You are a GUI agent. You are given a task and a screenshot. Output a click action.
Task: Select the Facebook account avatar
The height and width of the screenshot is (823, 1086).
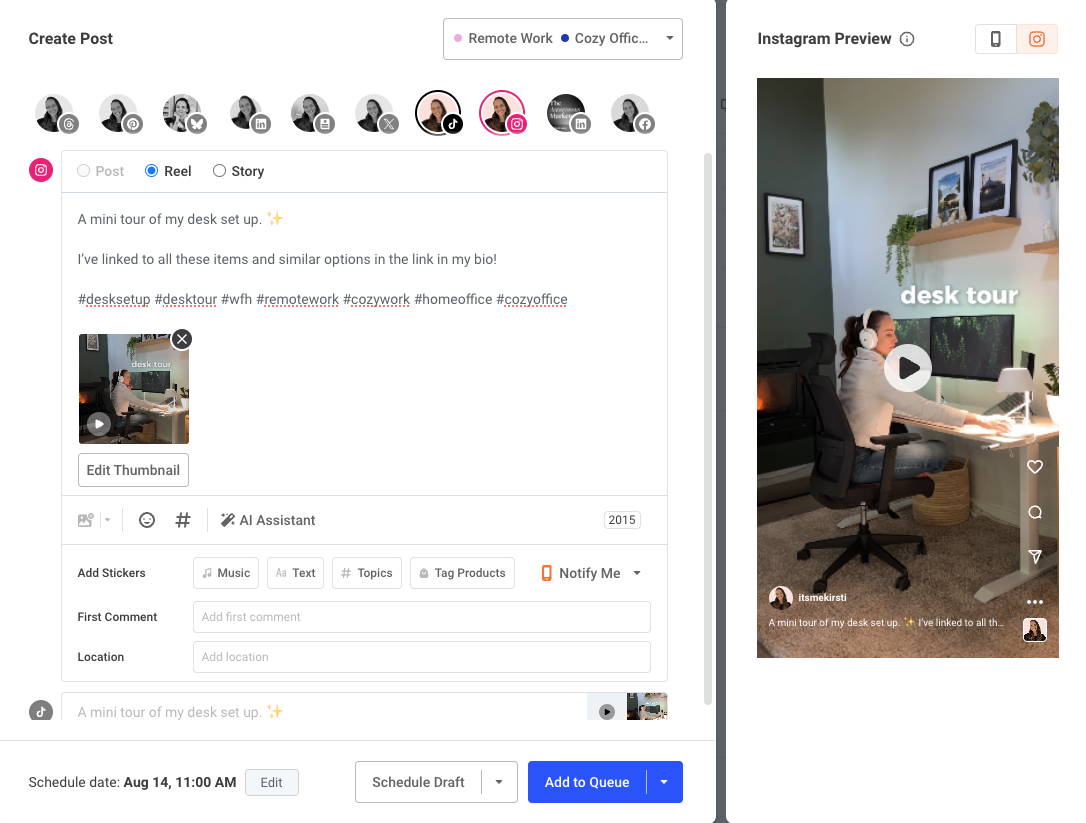point(631,113)
